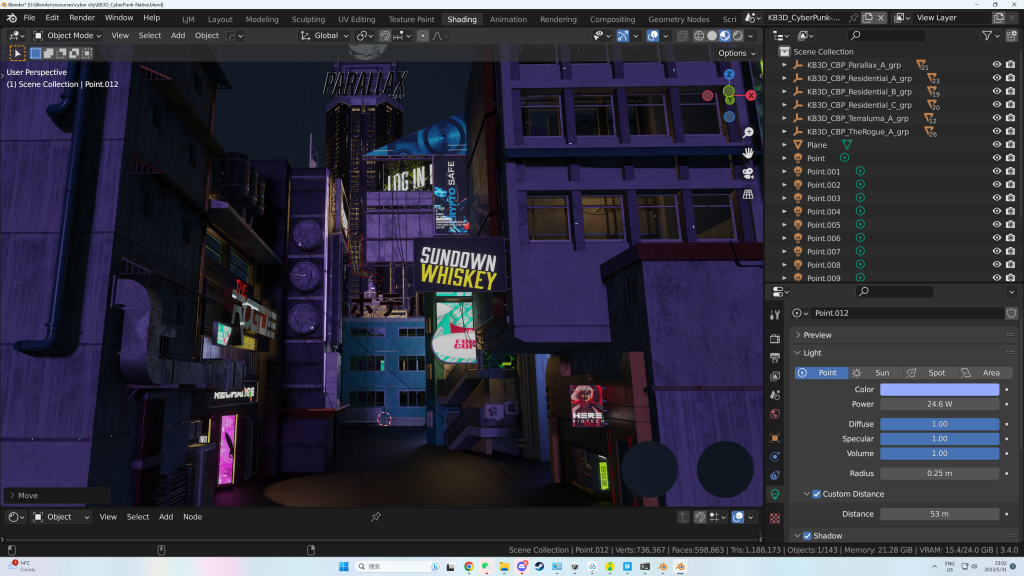
Task: Collapse the Light panel
Action: tap(797, 353)
